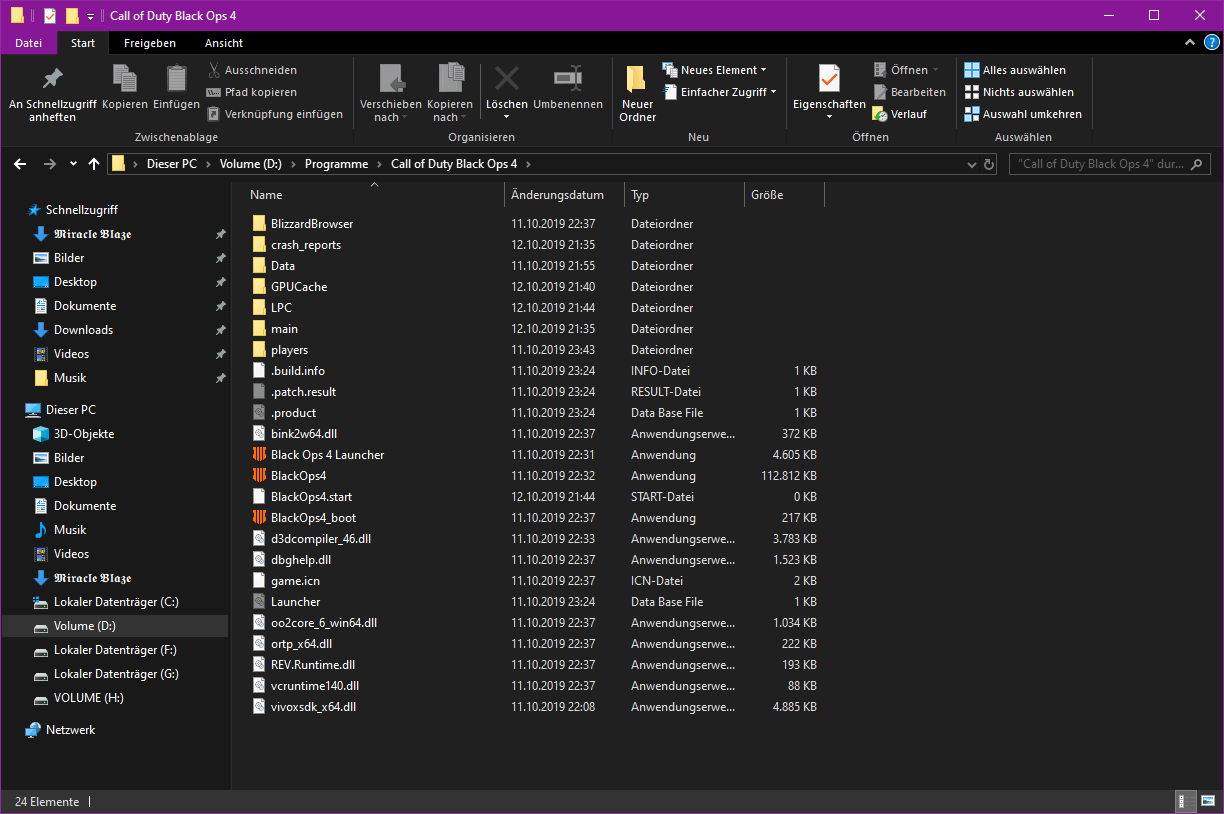
Task: Click Alles auswählen
Action: tap(1015, 70)
